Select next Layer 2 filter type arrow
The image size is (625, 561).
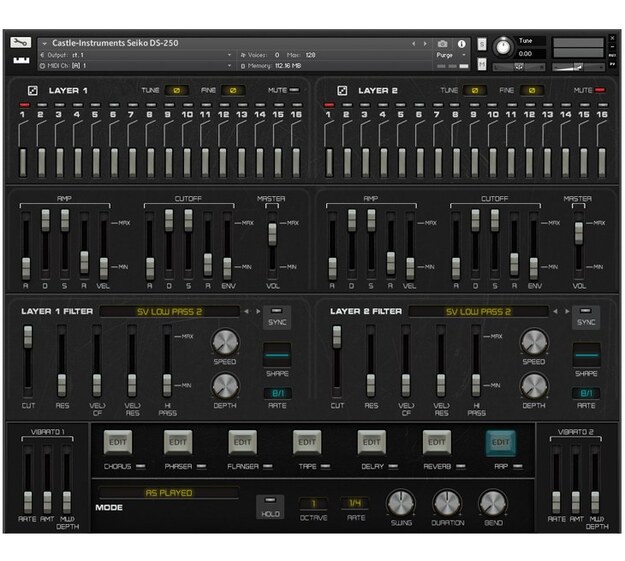[x=567, y=311]
